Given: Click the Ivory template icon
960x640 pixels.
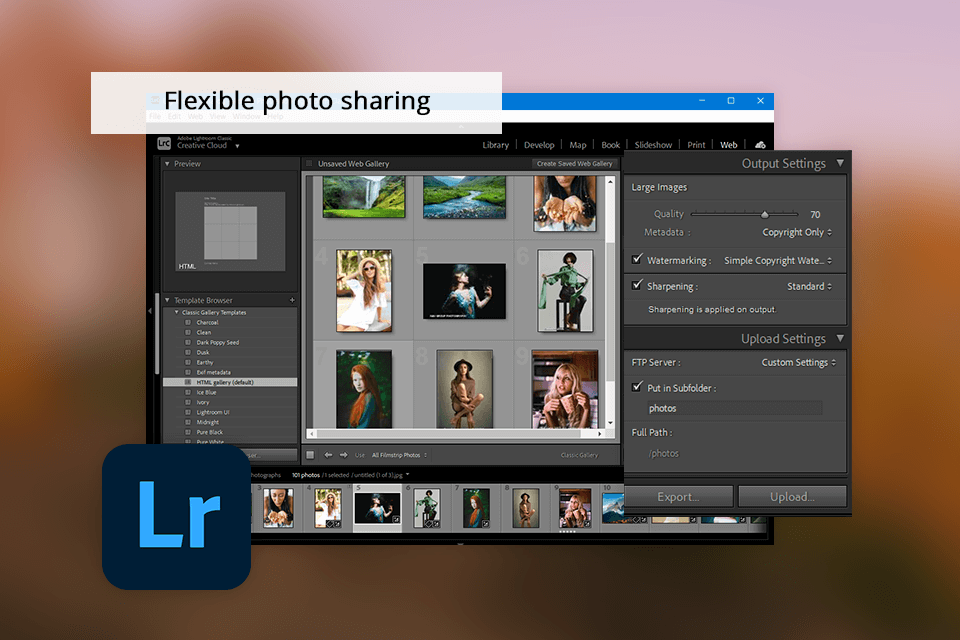Looking at the screenshot, I should [188, 402].
